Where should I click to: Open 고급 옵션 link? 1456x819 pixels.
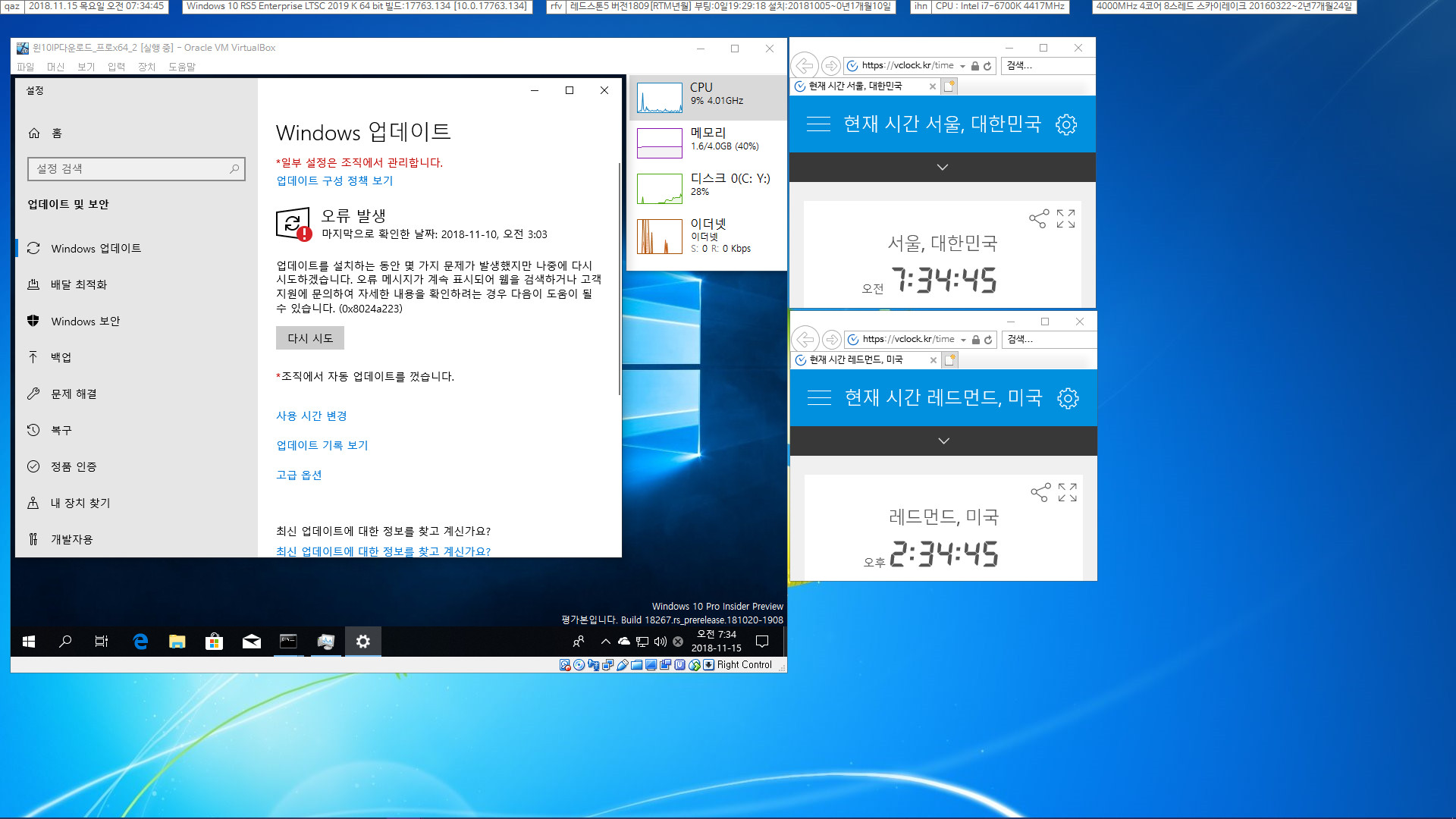click(x=299, y=475)
